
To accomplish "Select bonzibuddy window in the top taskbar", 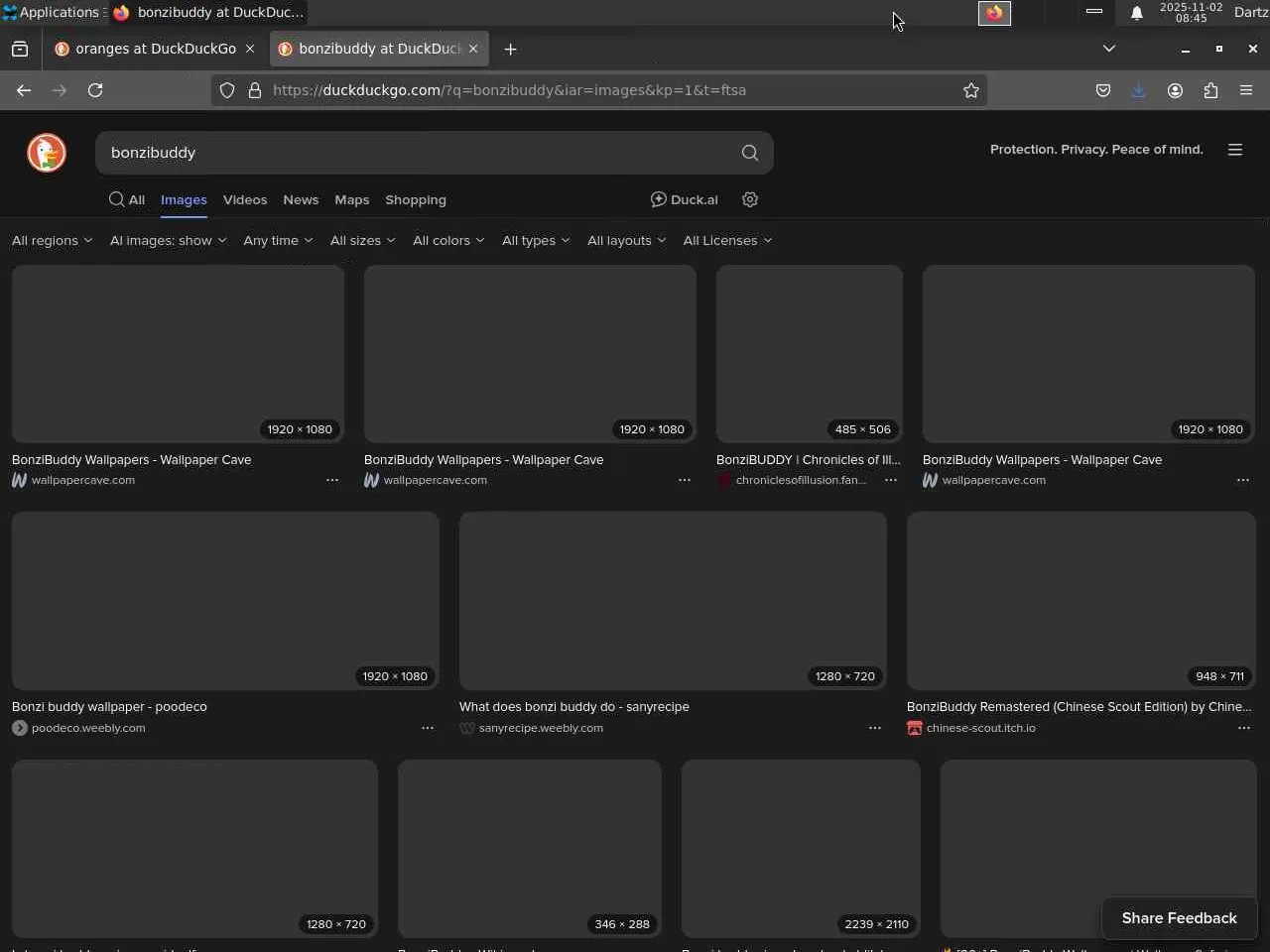I will pyautogui.click(x=208, y=13).
